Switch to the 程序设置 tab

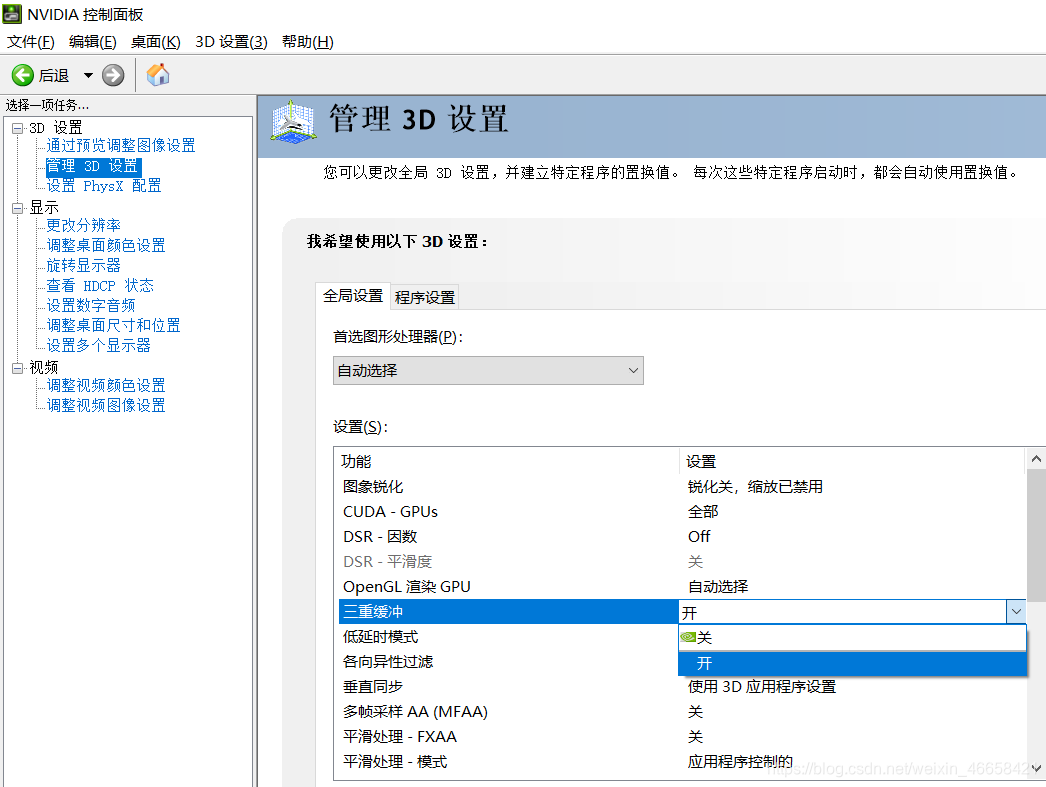pos(425,297)
